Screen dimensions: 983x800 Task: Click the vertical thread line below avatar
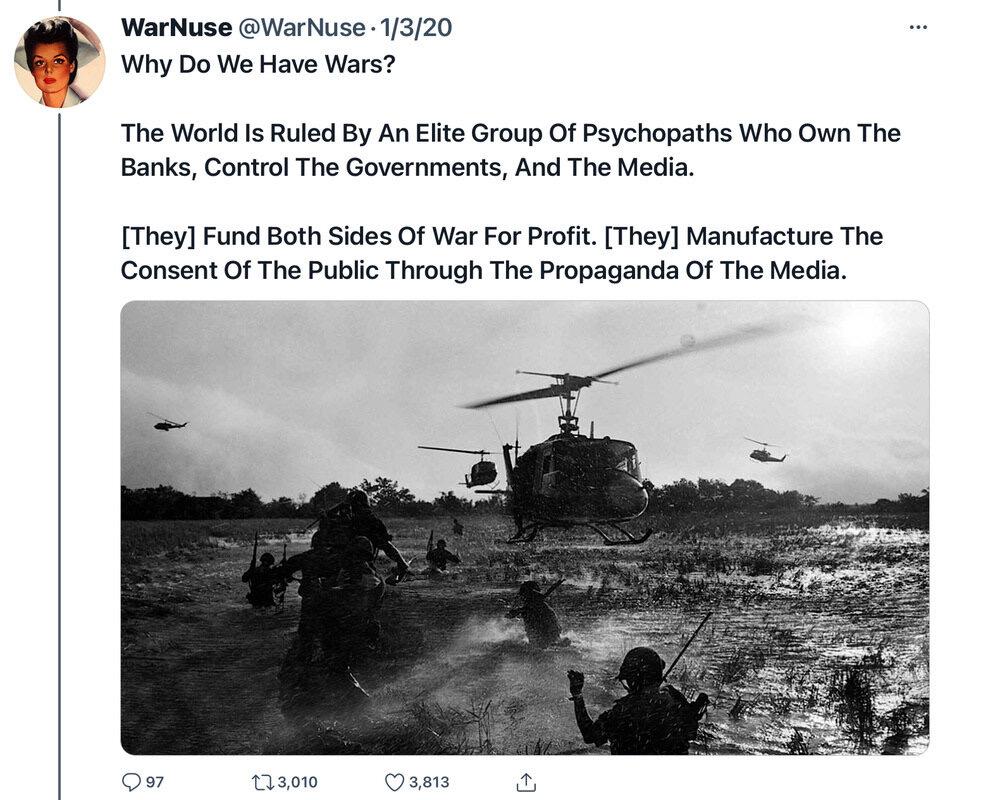click(60, 456)
